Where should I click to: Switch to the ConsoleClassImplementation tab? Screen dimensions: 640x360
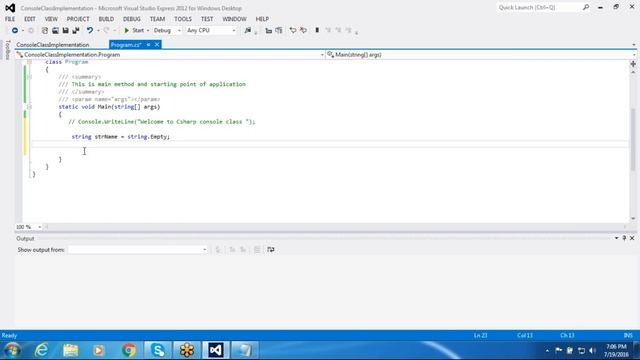[53, 45]
